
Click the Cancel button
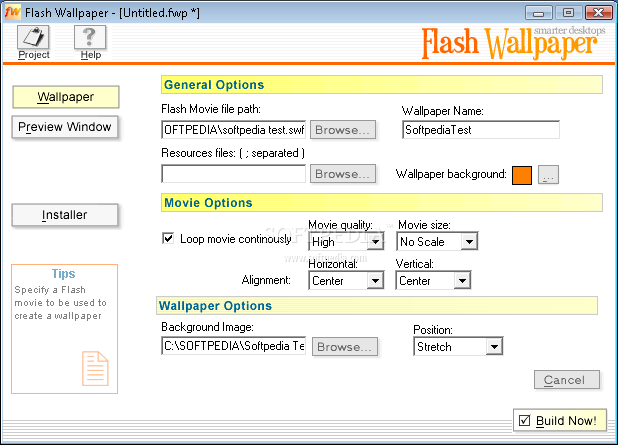567,380
